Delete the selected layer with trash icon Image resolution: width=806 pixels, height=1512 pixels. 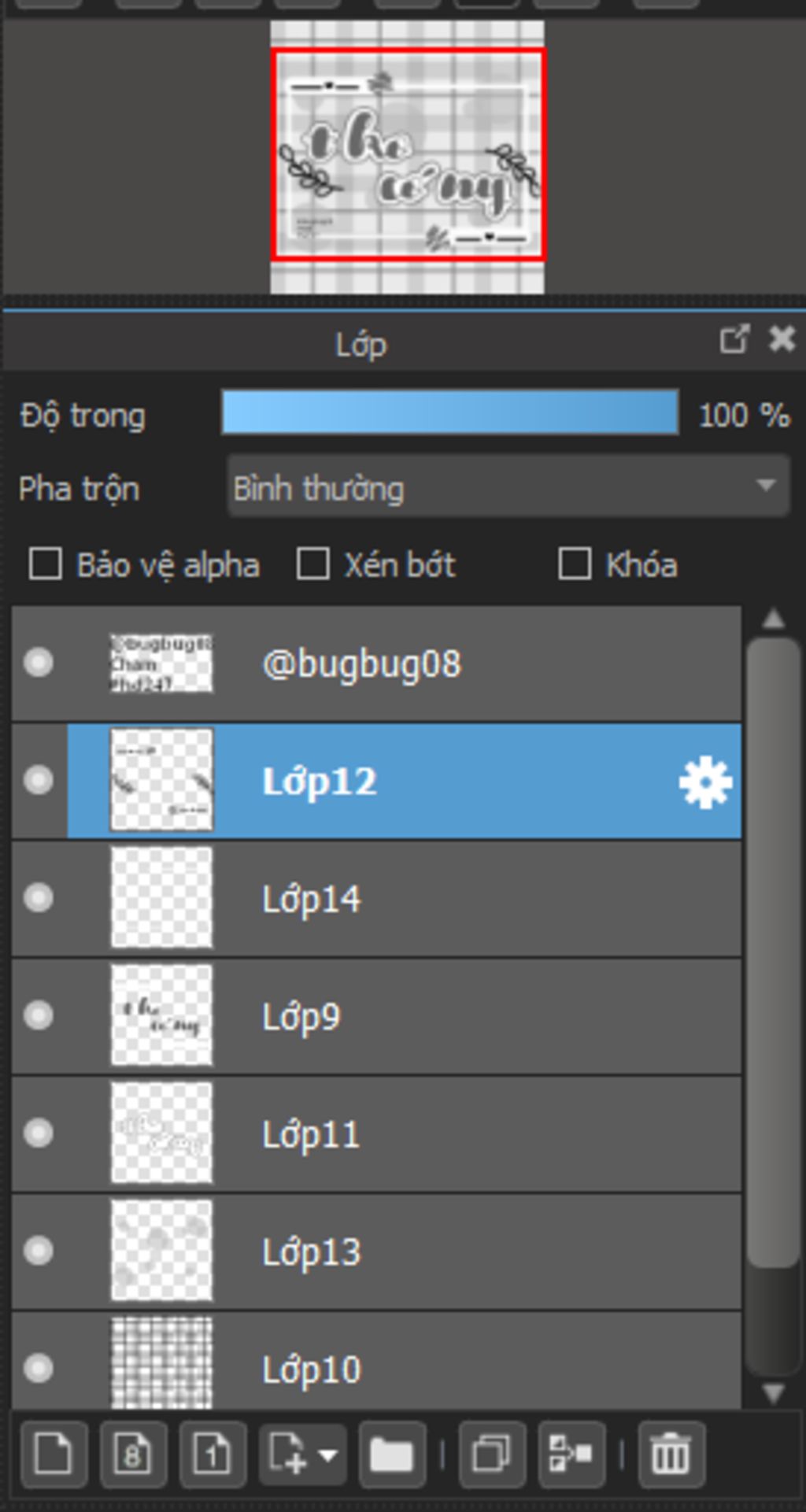coord(671,1455)
